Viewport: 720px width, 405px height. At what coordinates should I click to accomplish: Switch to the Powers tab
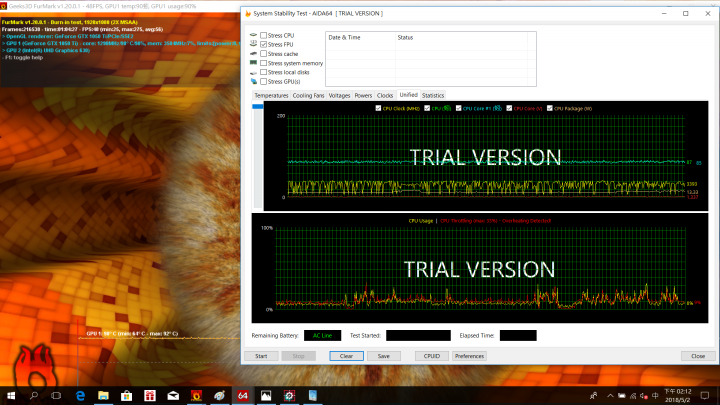[x=363, y=96]
